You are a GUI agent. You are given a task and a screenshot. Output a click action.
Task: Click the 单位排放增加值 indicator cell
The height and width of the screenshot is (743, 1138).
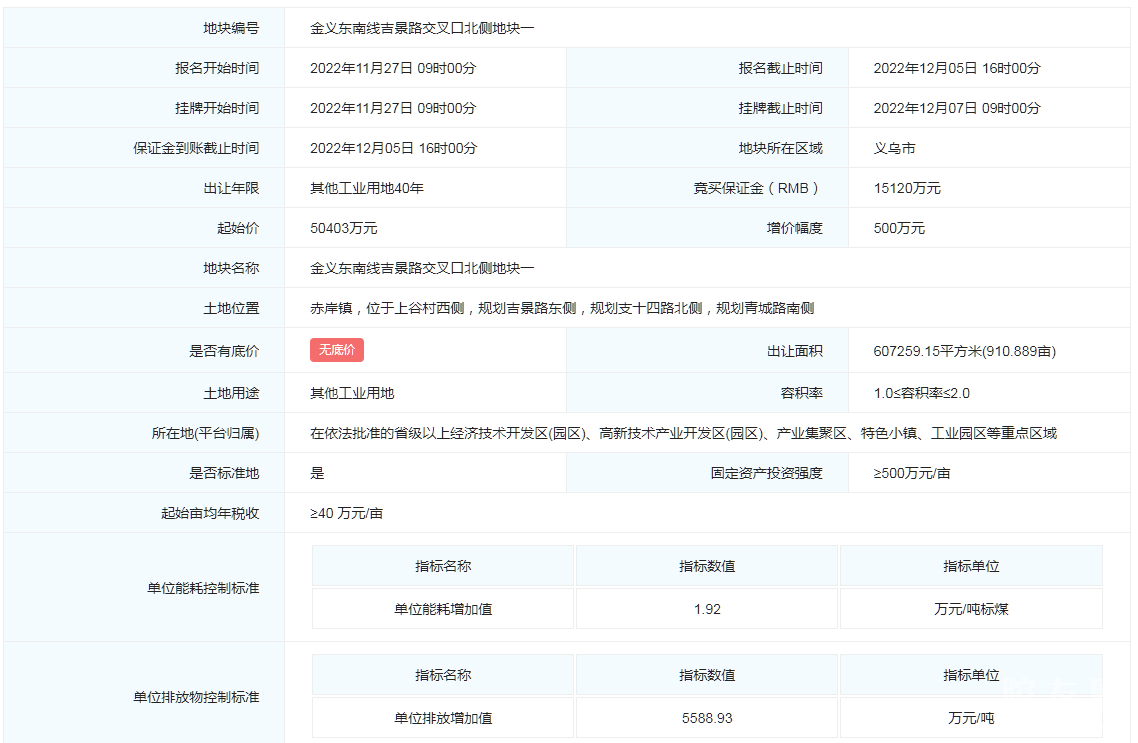(443, 718)
